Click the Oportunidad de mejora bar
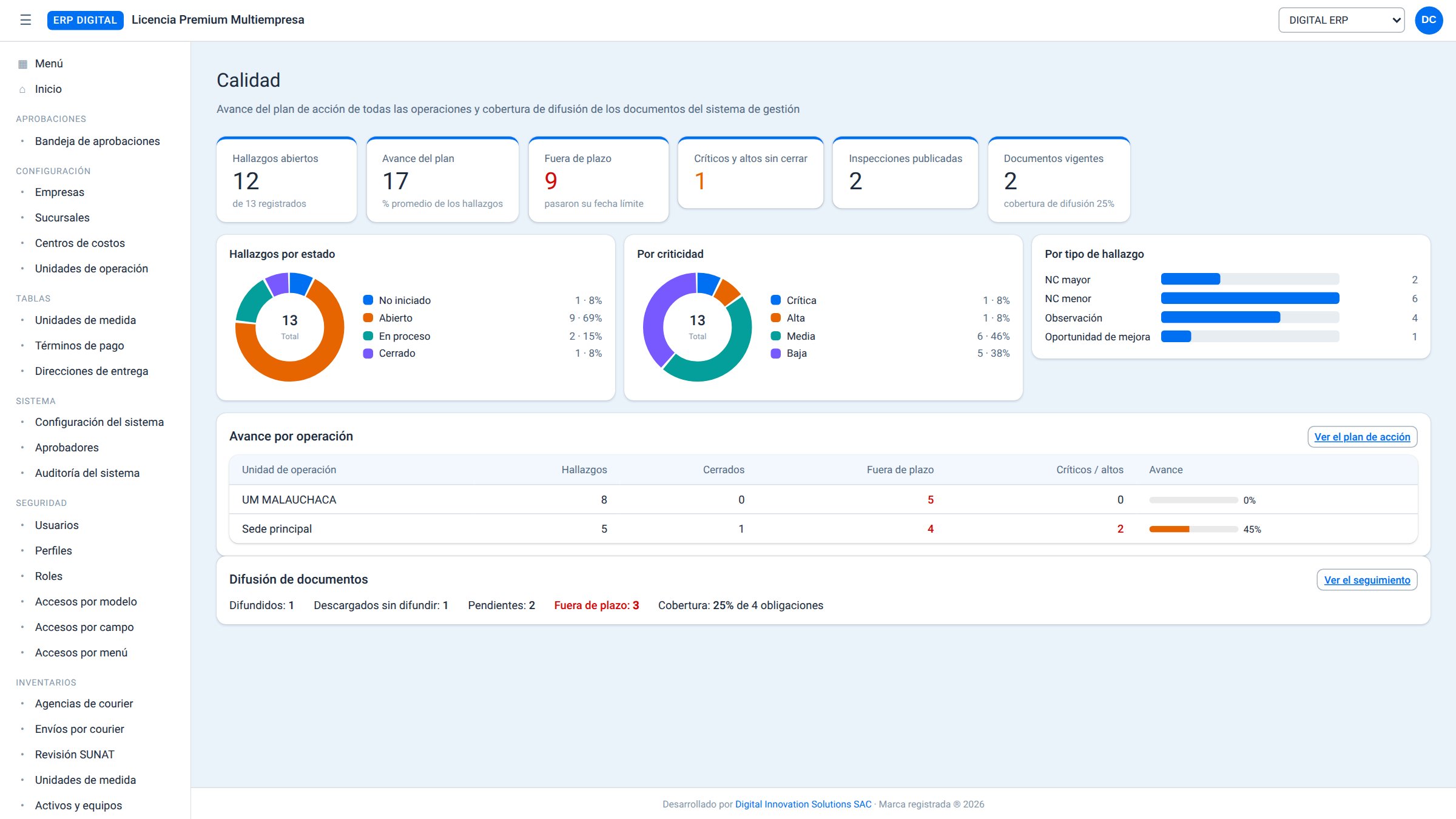1456x819 pixels. pos(1250,337)
